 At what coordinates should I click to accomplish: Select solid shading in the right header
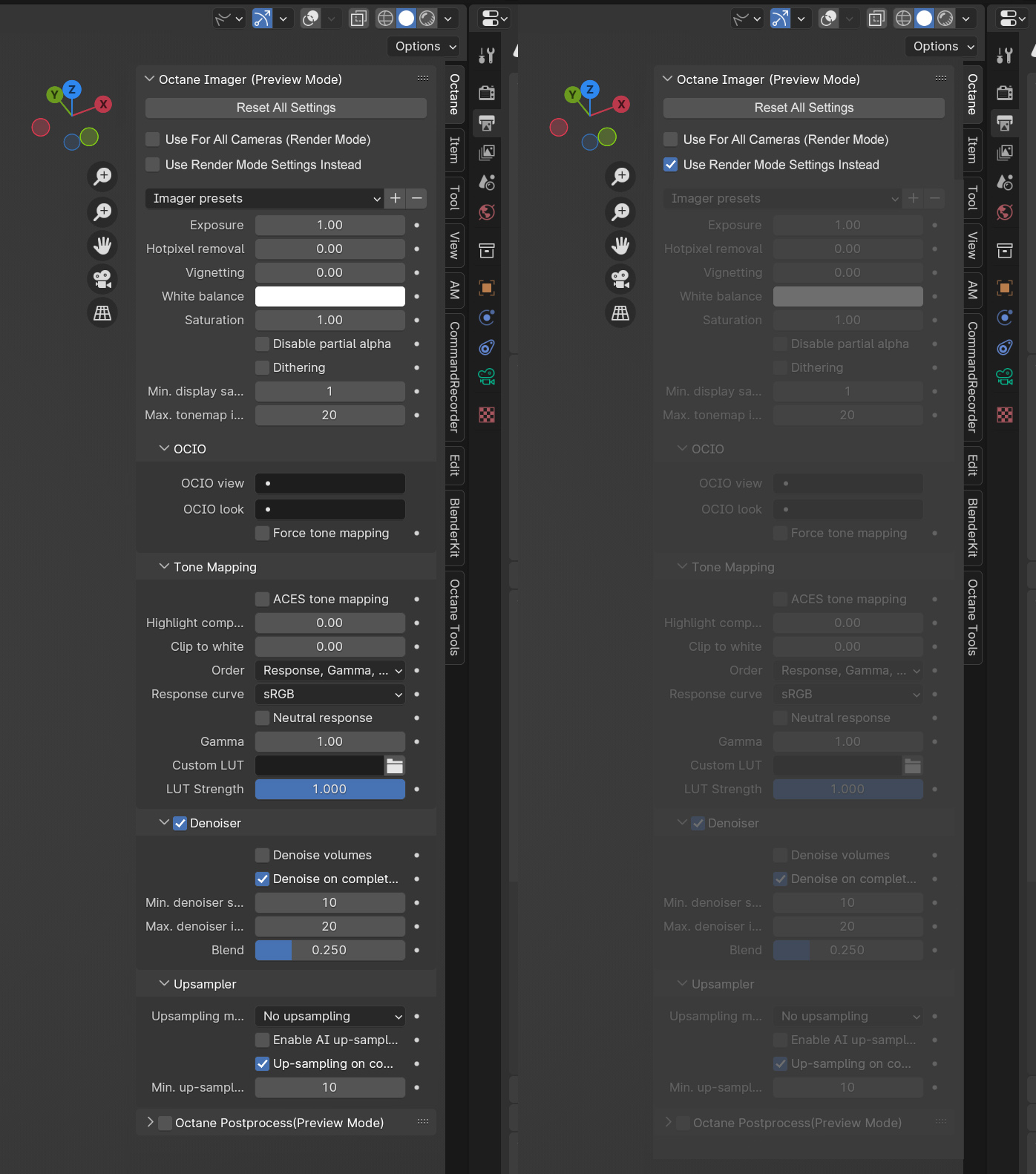924,19
